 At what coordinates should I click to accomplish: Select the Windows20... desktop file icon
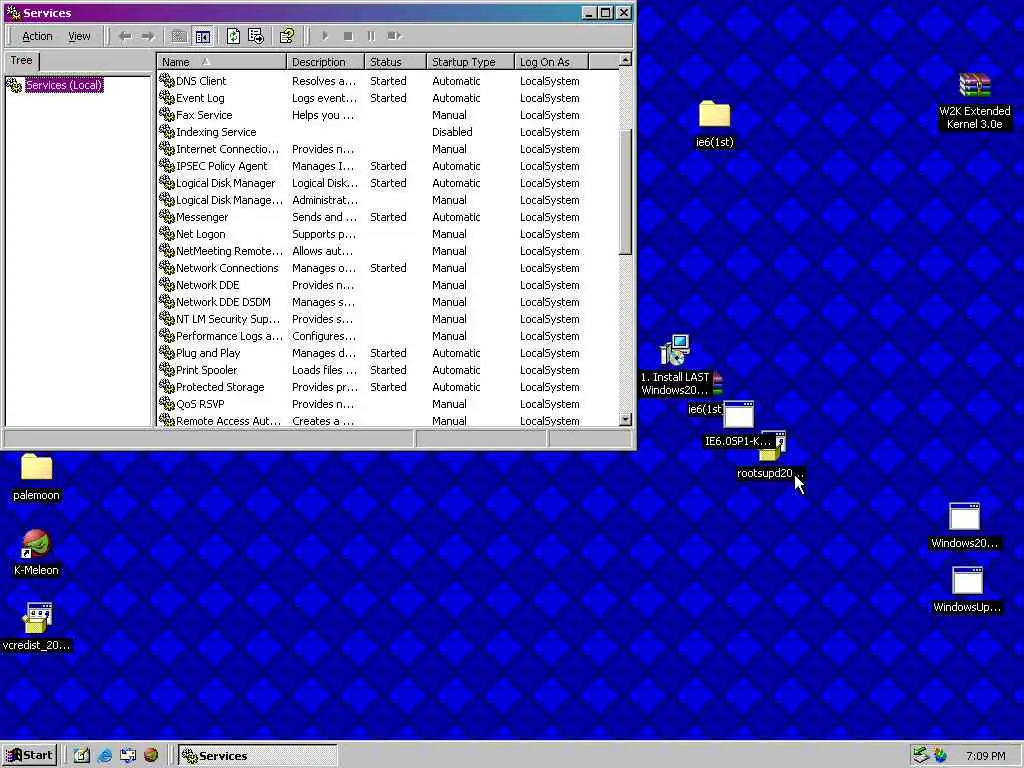pos(965,526)
